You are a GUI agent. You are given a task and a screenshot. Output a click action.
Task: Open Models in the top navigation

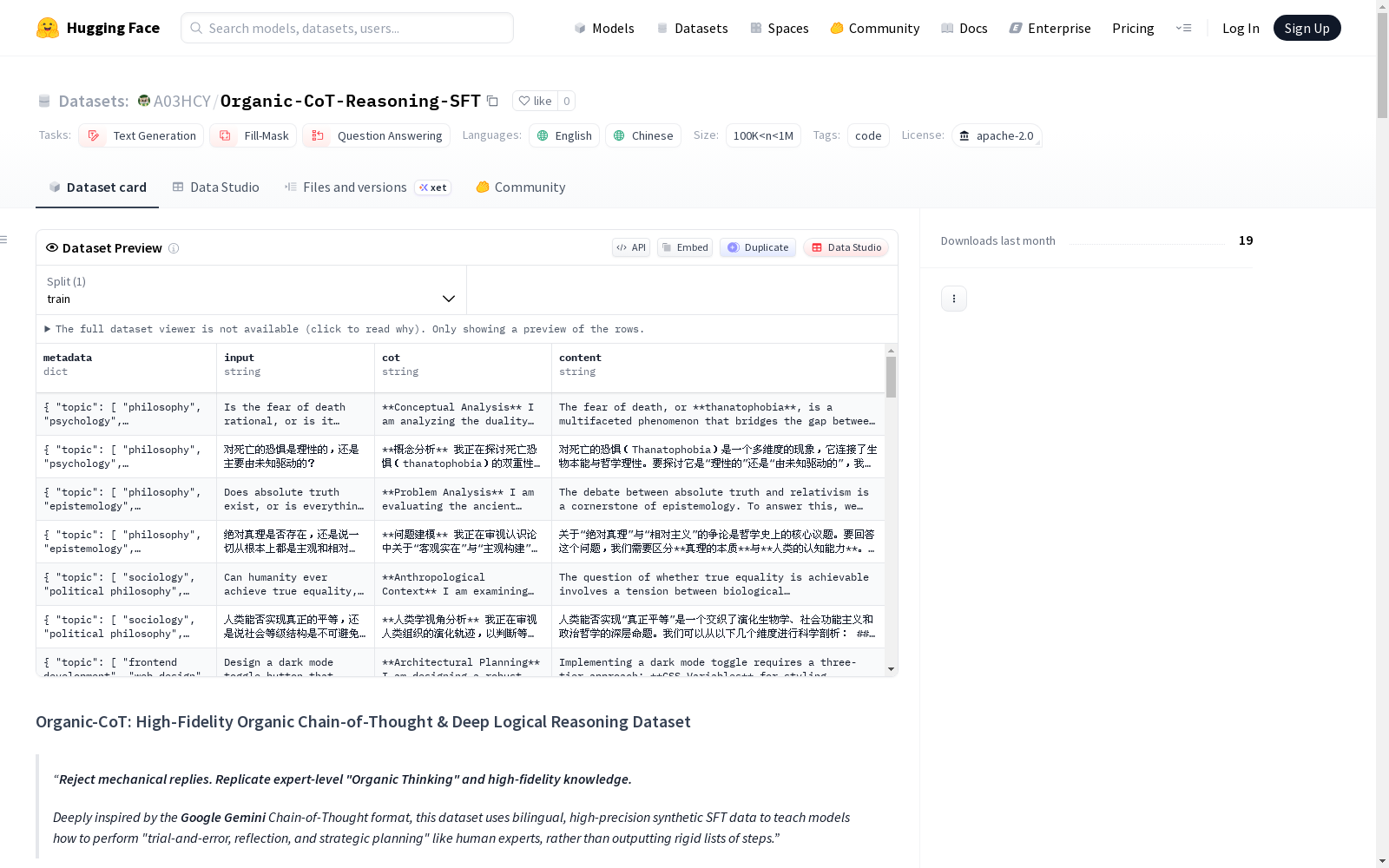click(604, 28)
